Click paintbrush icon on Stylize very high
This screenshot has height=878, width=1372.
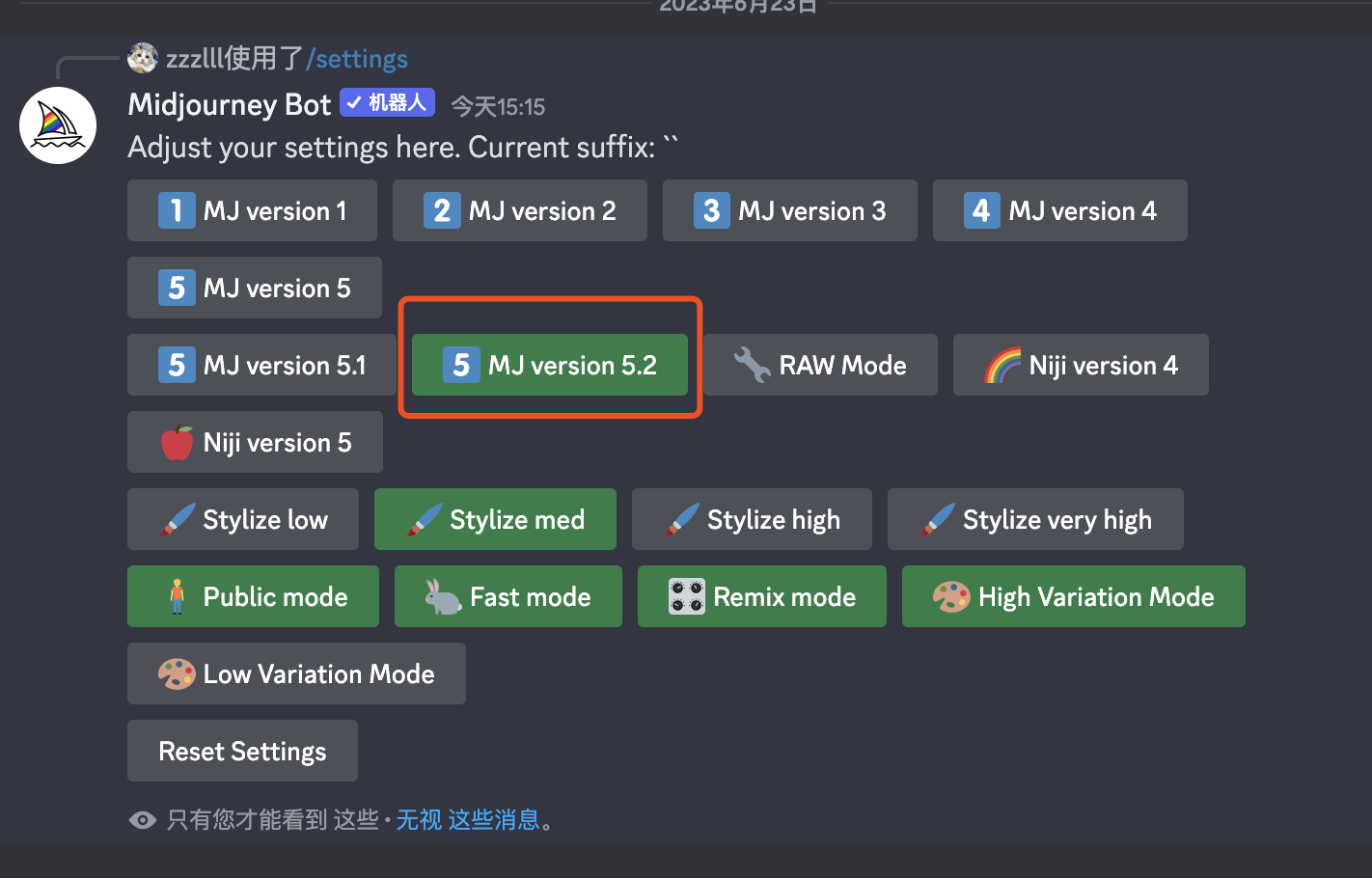tap(937, 519)
